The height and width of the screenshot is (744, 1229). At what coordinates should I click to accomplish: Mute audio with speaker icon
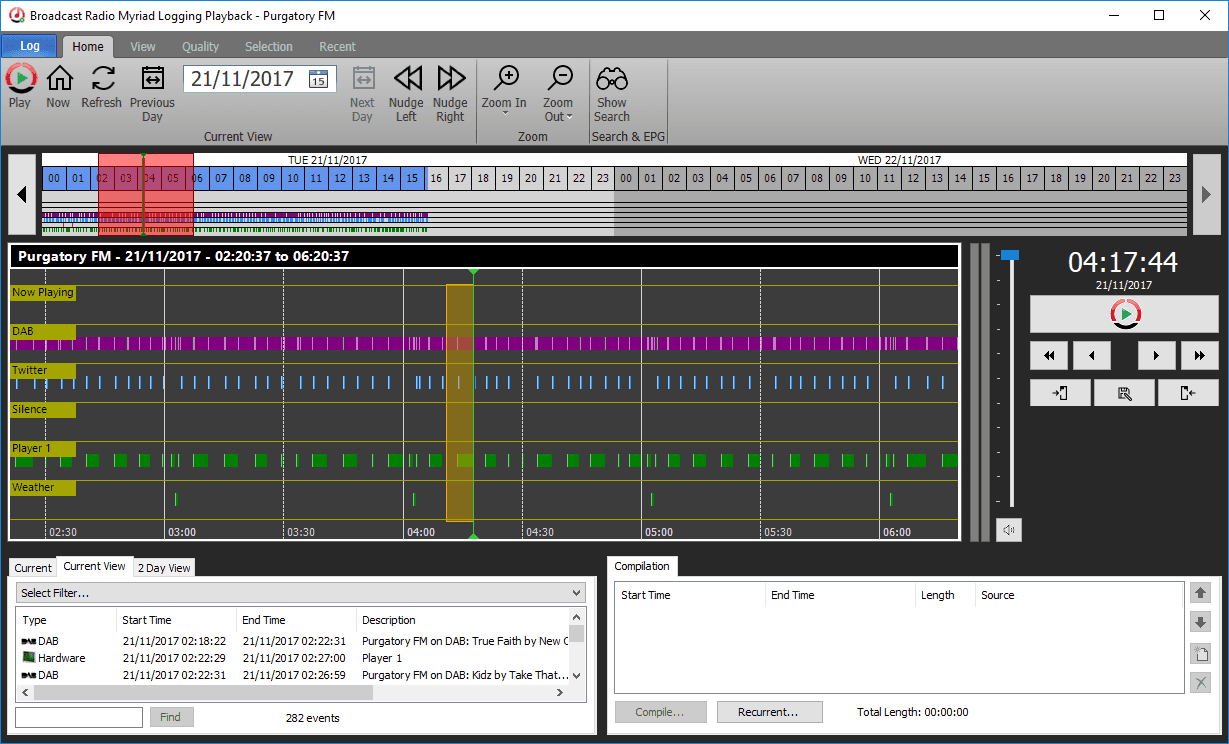click(x=1010, y=530)
